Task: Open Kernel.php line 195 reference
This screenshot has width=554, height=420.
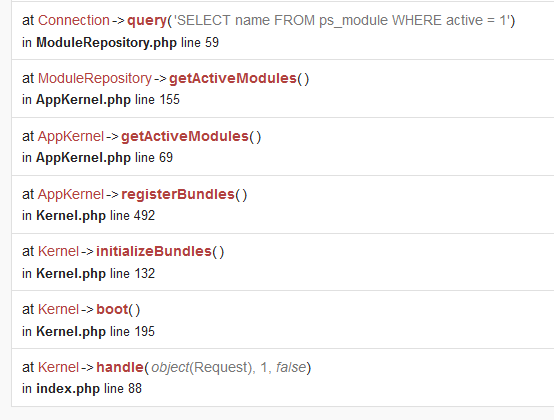Action: 88,332
